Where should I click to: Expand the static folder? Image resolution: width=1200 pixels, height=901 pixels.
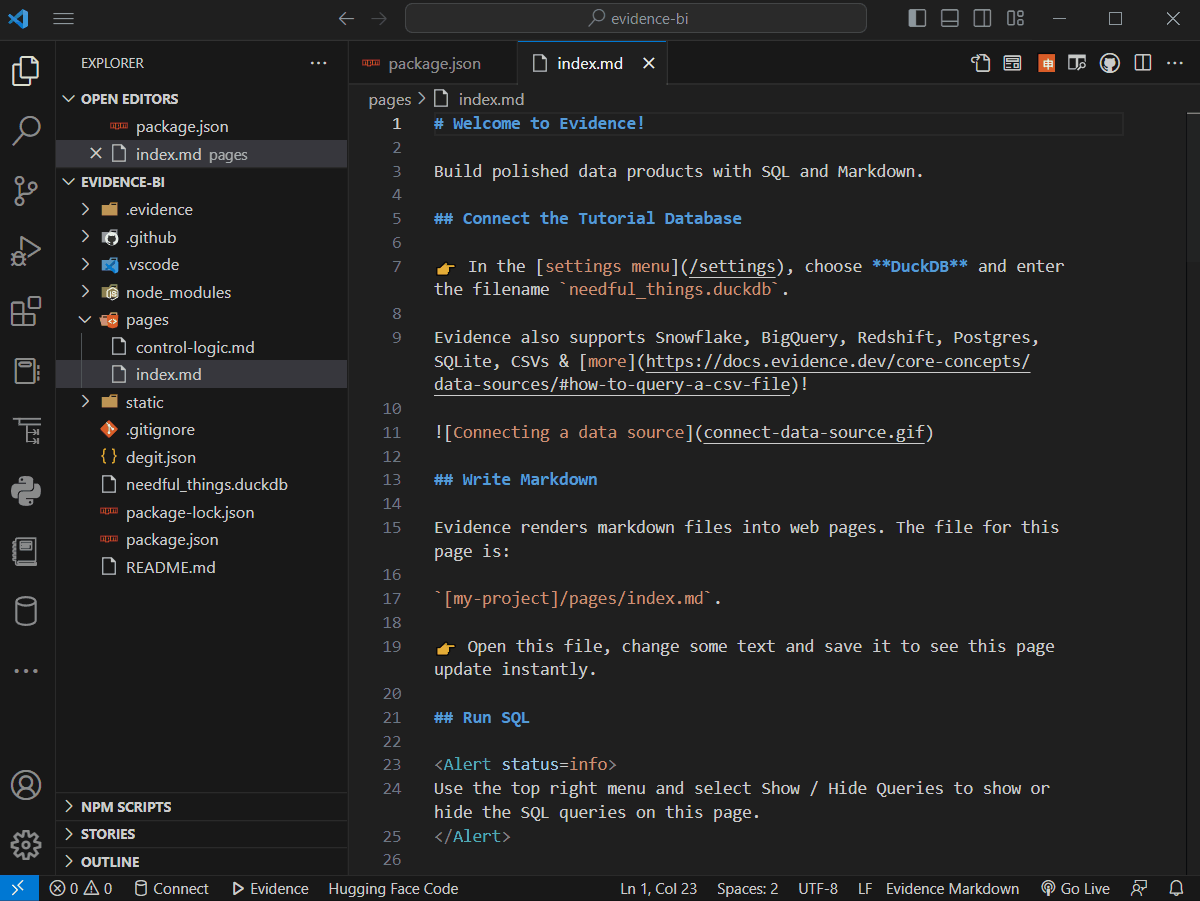[87, 402]
